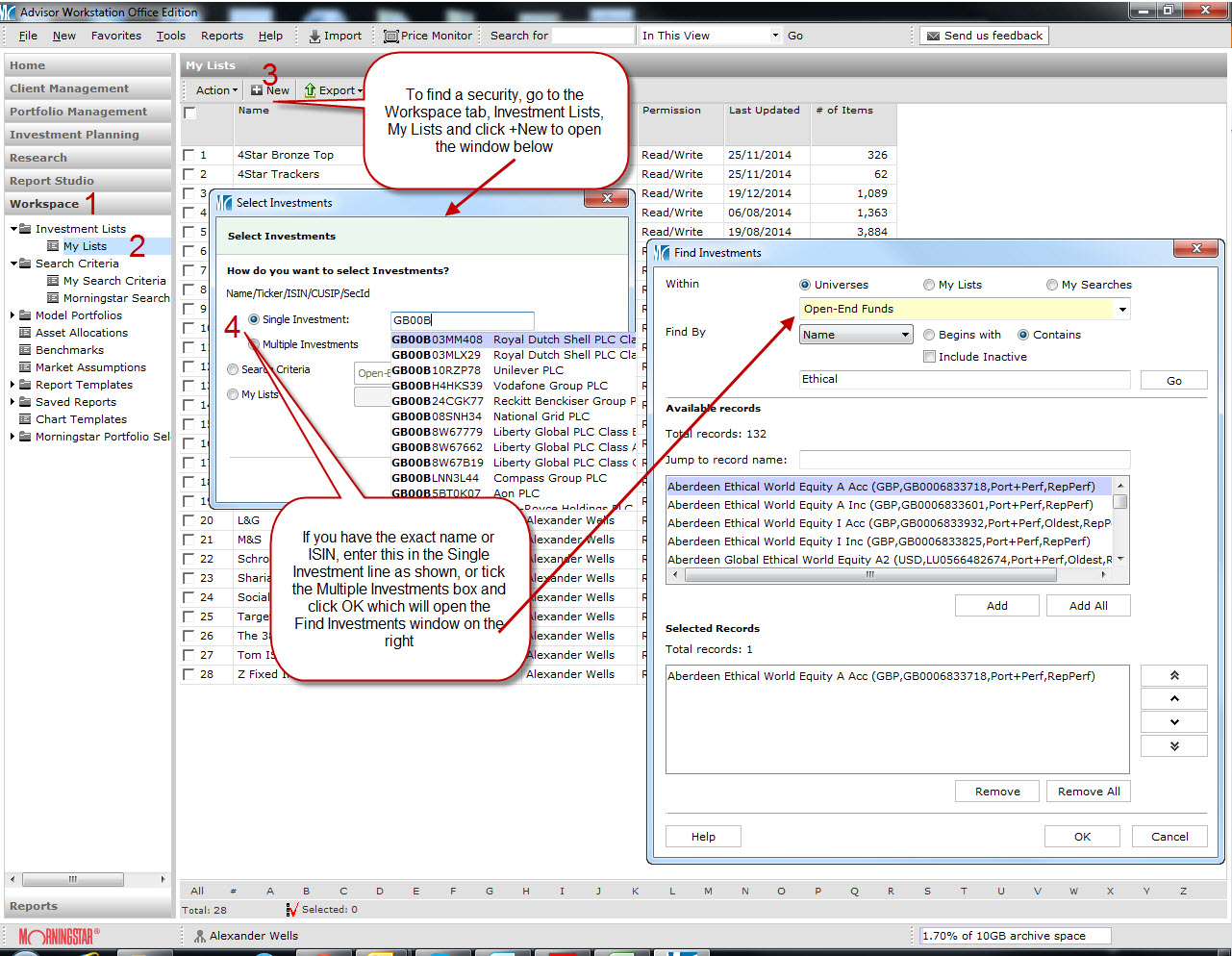Click the Add All button
This screenshot has height=956, width=1232.
(1088, 606)
